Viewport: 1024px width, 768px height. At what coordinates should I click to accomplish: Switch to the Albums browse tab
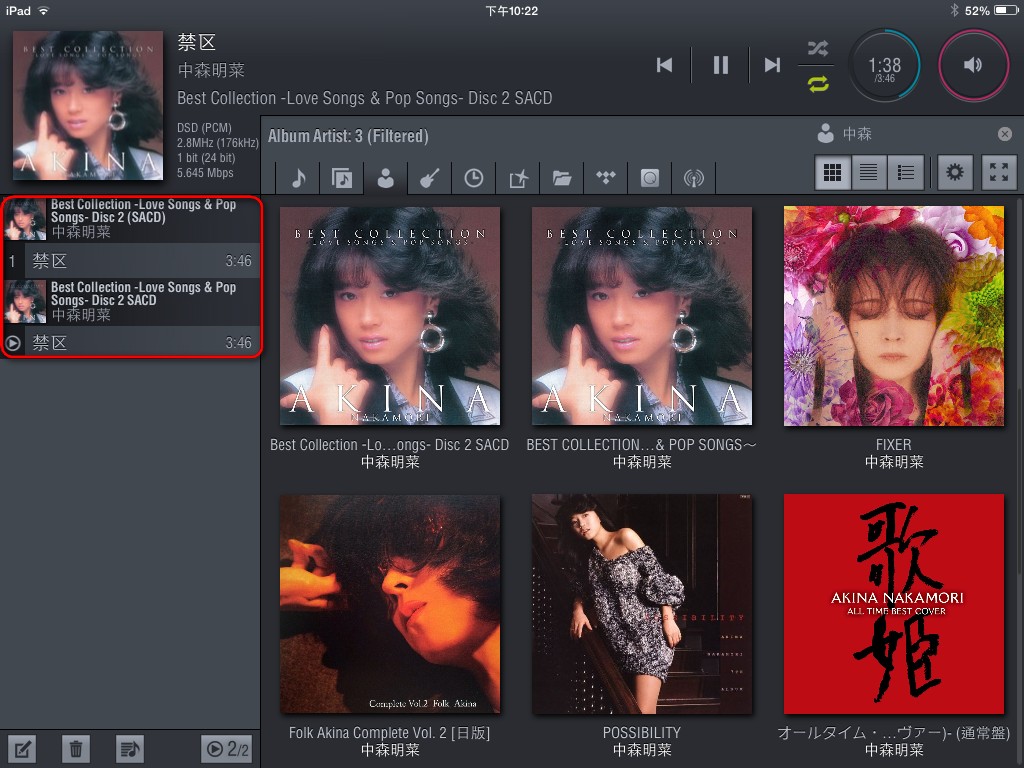(x=342, y=178)
